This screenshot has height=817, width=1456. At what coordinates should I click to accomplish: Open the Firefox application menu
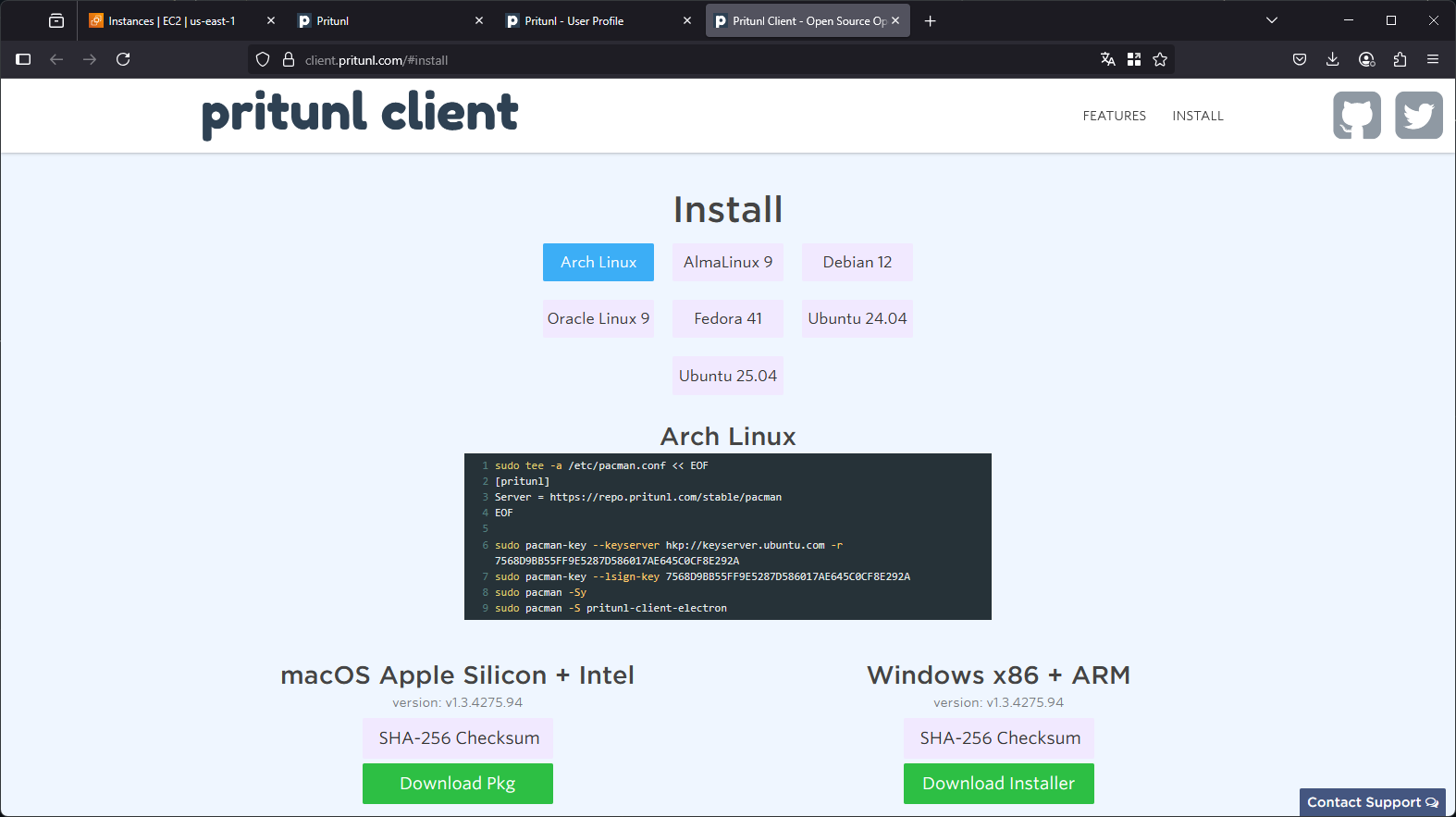coord(1433,59)
